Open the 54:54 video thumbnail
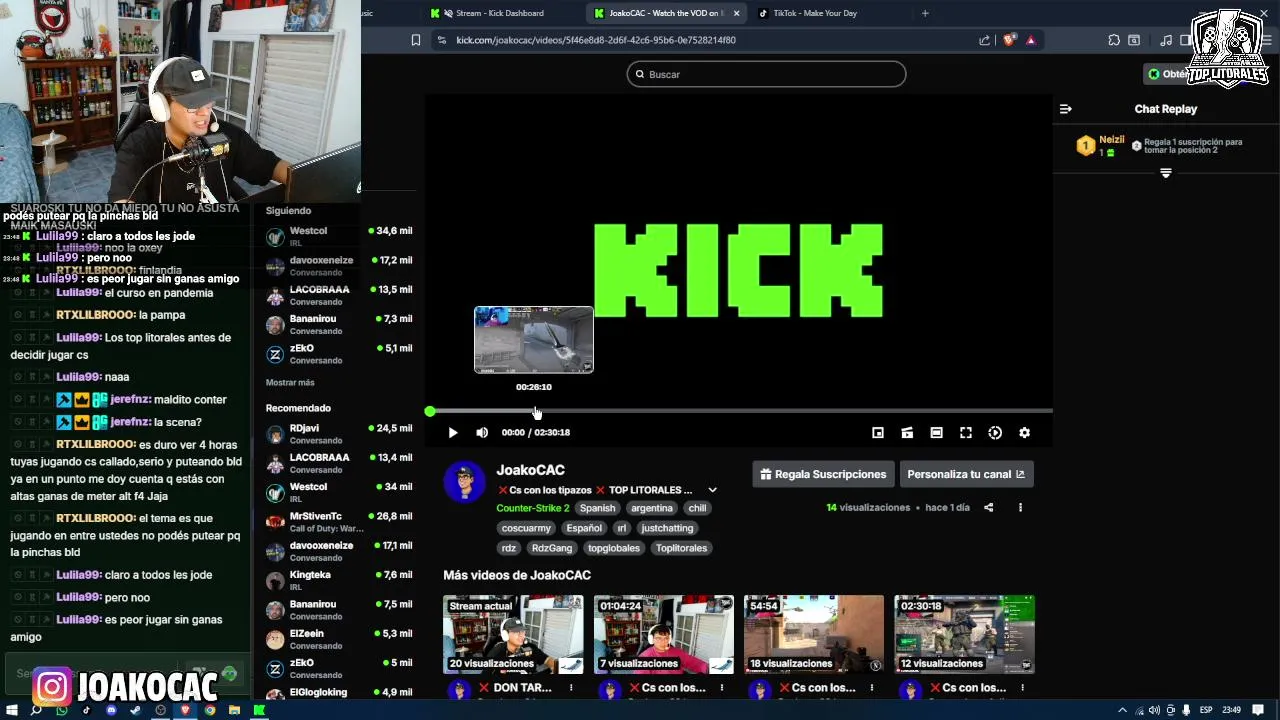Viewport: 1280px width, 720px height. click(x=814, y=635)
